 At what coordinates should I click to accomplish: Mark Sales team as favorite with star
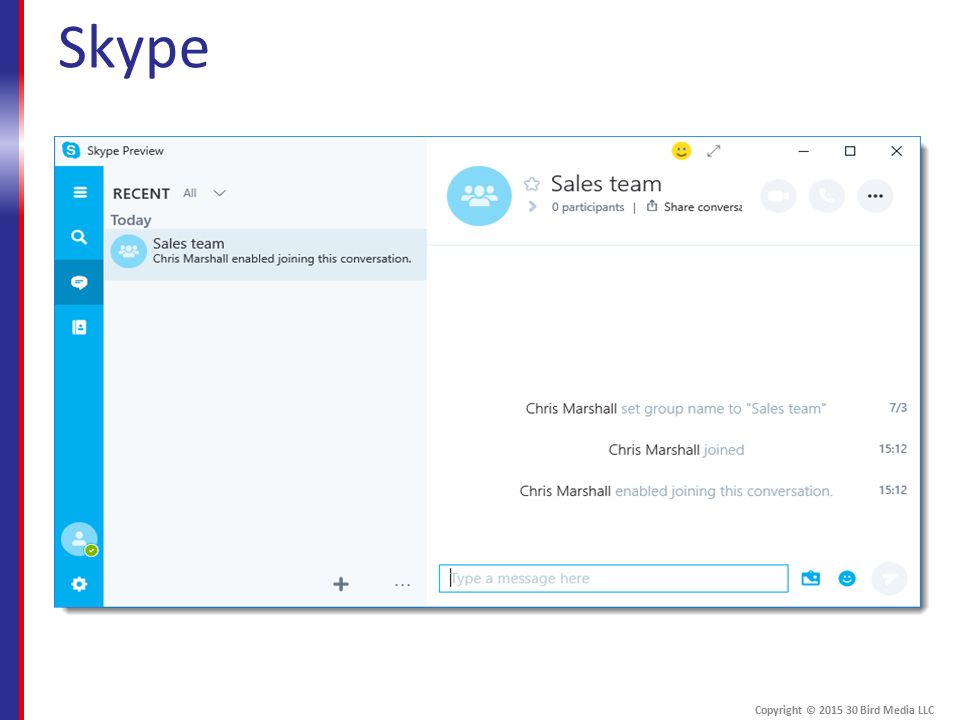(x=532, y=184)
